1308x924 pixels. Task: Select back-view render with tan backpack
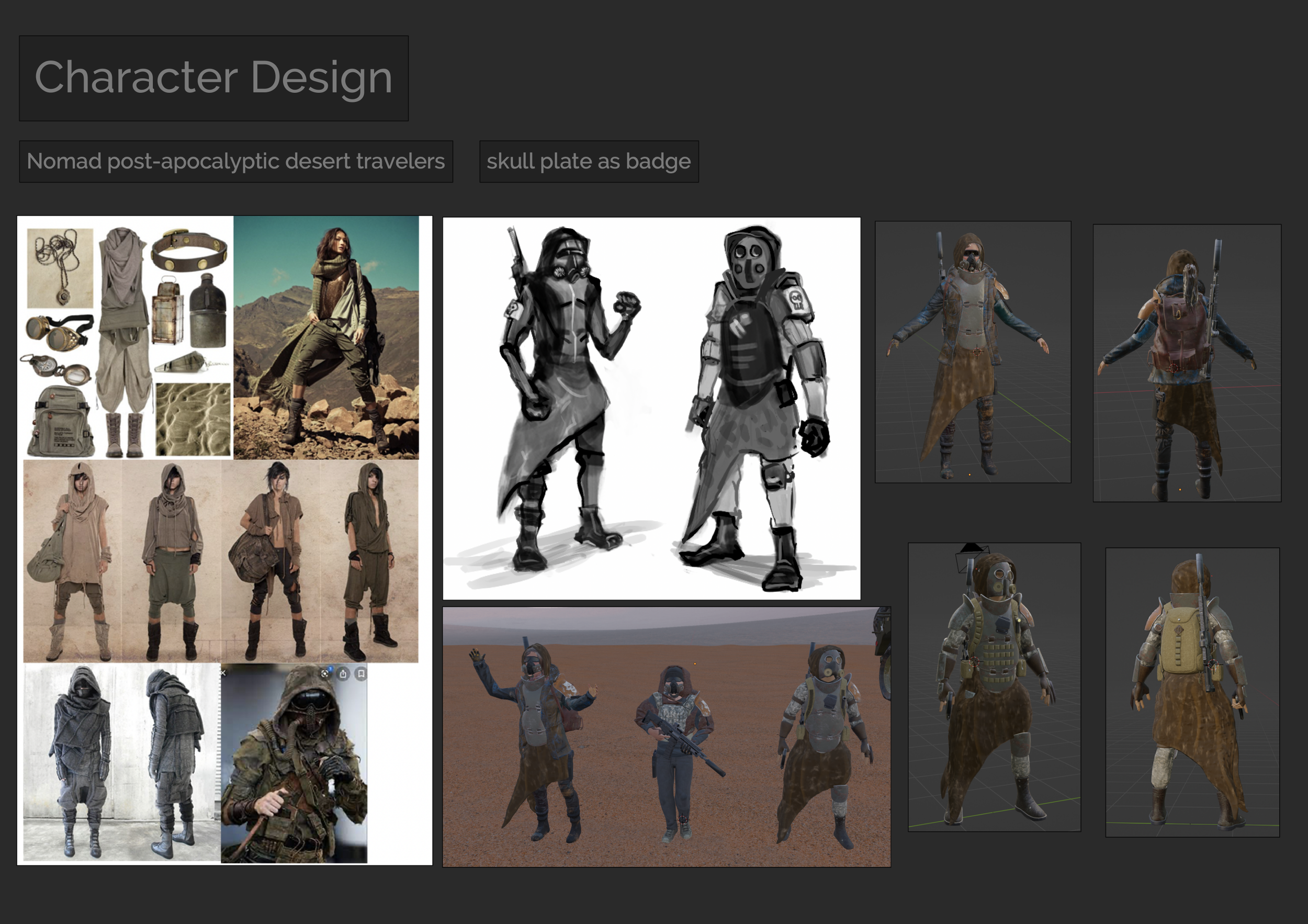(x=1192, y=692)
